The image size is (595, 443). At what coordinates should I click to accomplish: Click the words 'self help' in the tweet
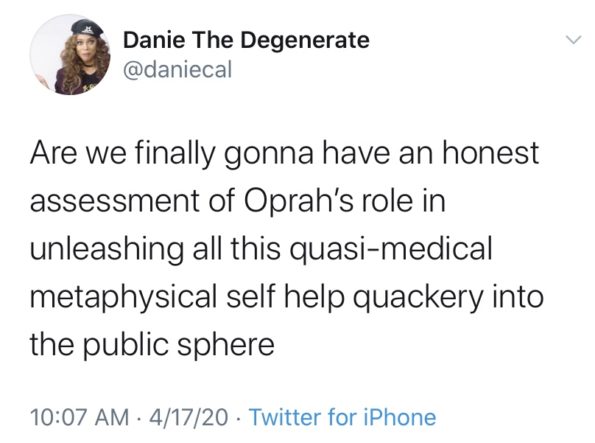[286, 298]
